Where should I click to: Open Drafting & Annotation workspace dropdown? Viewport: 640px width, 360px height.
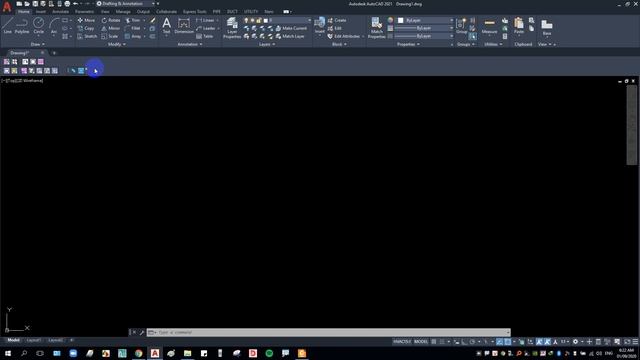tap(127, 4)
